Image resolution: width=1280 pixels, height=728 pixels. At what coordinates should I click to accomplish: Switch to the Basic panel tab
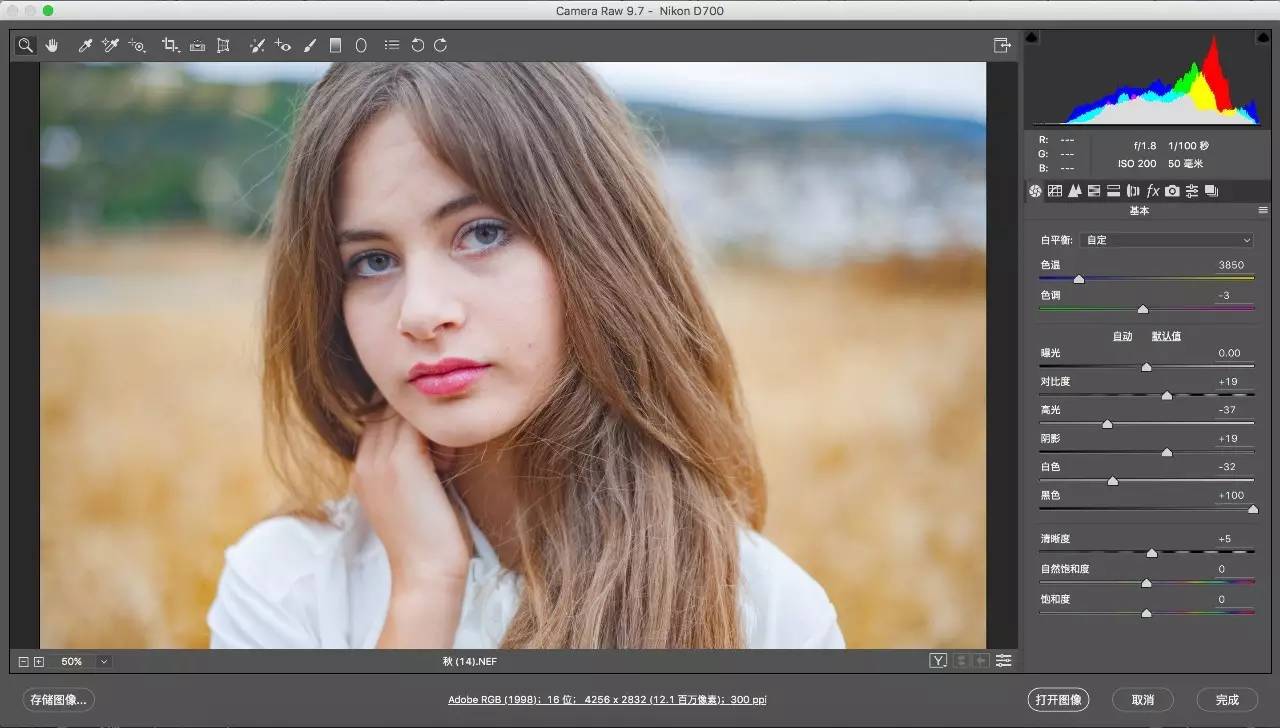coord(1035,191)
